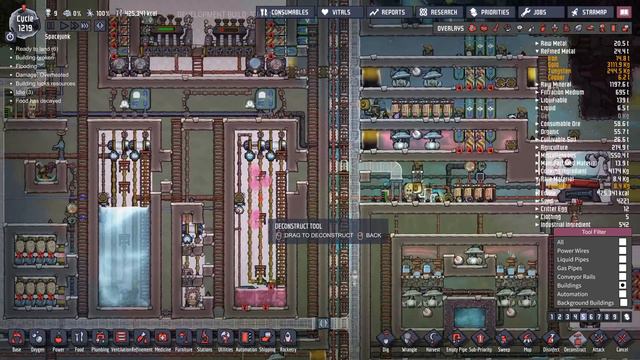Open the Starmap menu
Viewport: 640px width, 360px height.
tap(590, 12)
